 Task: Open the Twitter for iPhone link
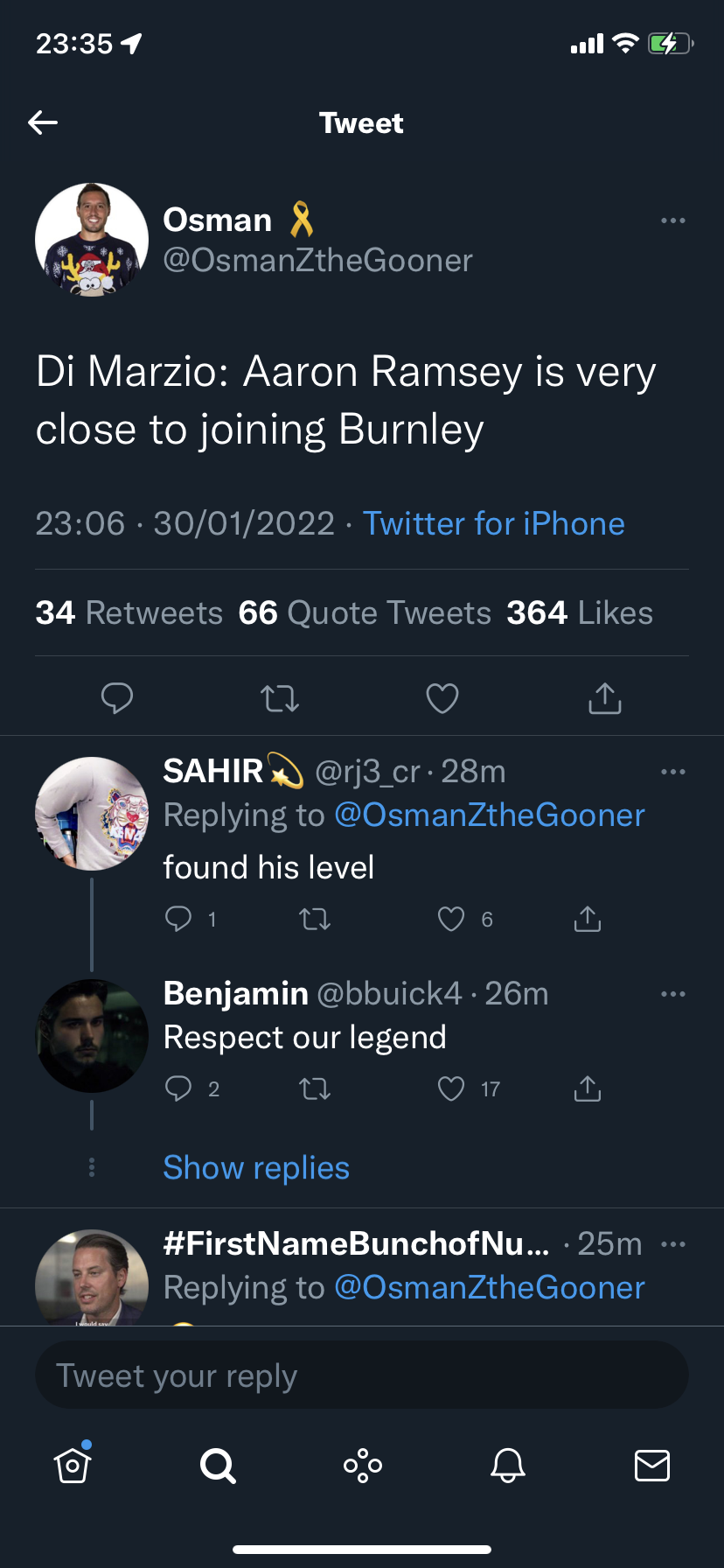(494, 523)
